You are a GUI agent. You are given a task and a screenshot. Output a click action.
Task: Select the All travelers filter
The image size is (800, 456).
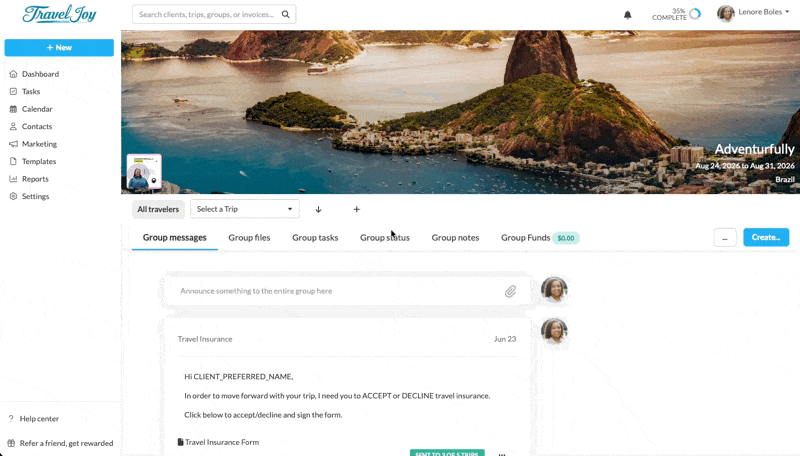click(158, 210)
